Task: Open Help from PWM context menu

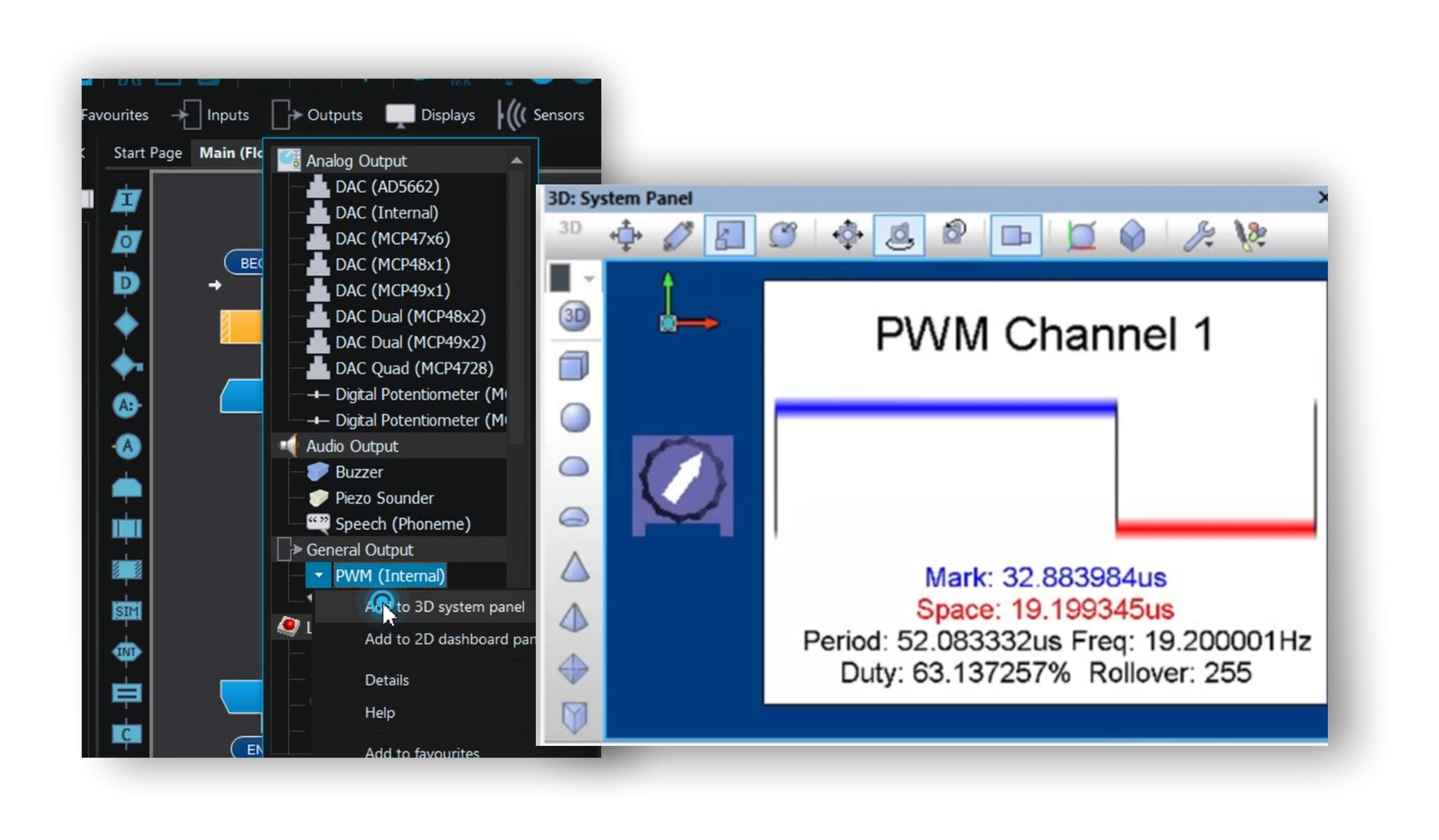Action: point(380,713)
